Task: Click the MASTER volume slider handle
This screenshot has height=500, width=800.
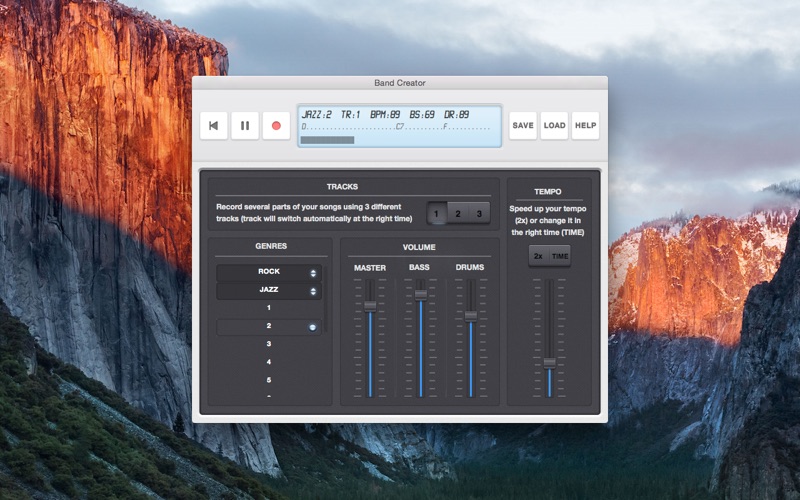Action: click(x=370, y=306)
